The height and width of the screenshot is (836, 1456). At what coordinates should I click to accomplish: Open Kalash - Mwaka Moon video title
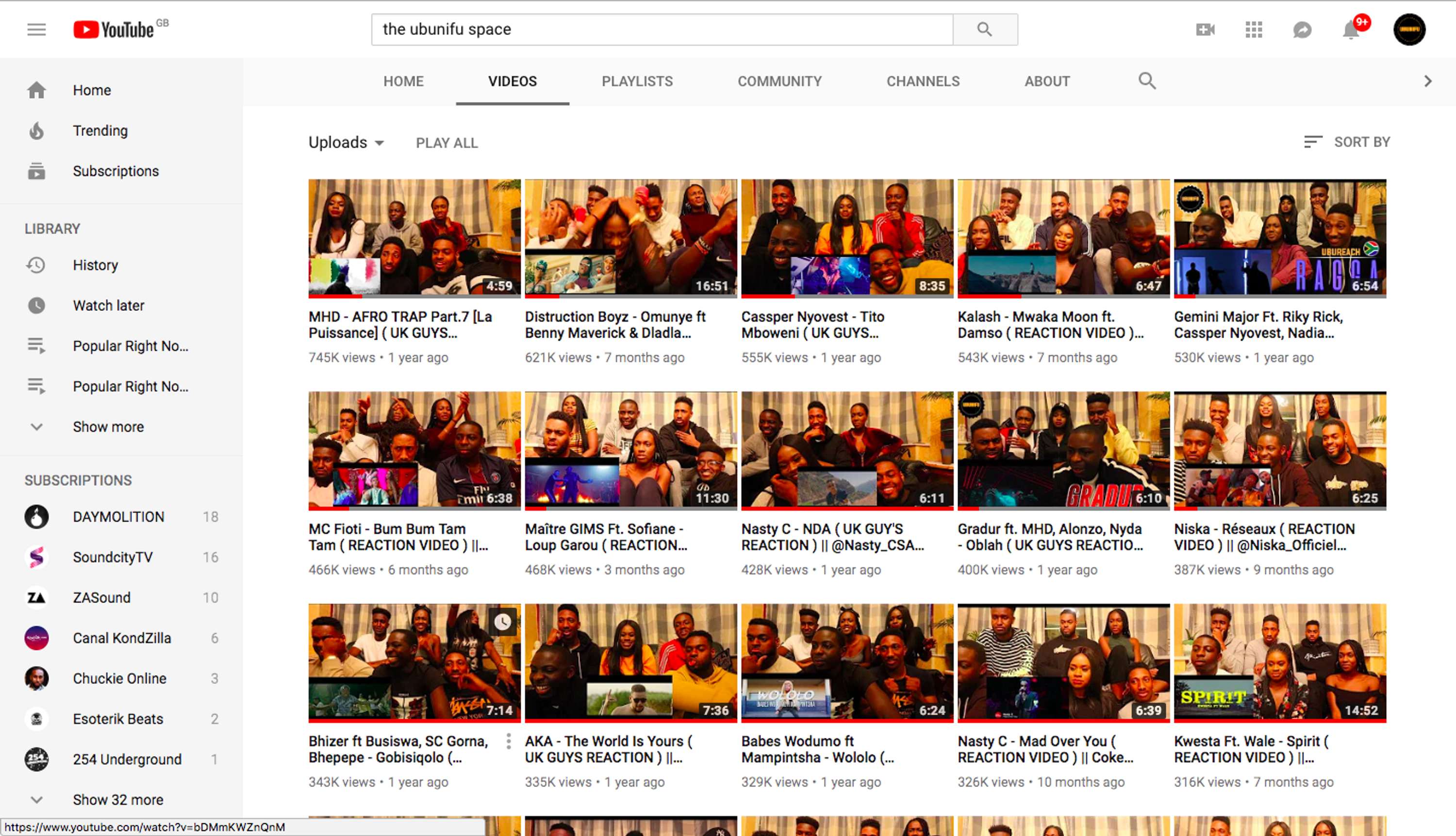(x=1050, y=325)
